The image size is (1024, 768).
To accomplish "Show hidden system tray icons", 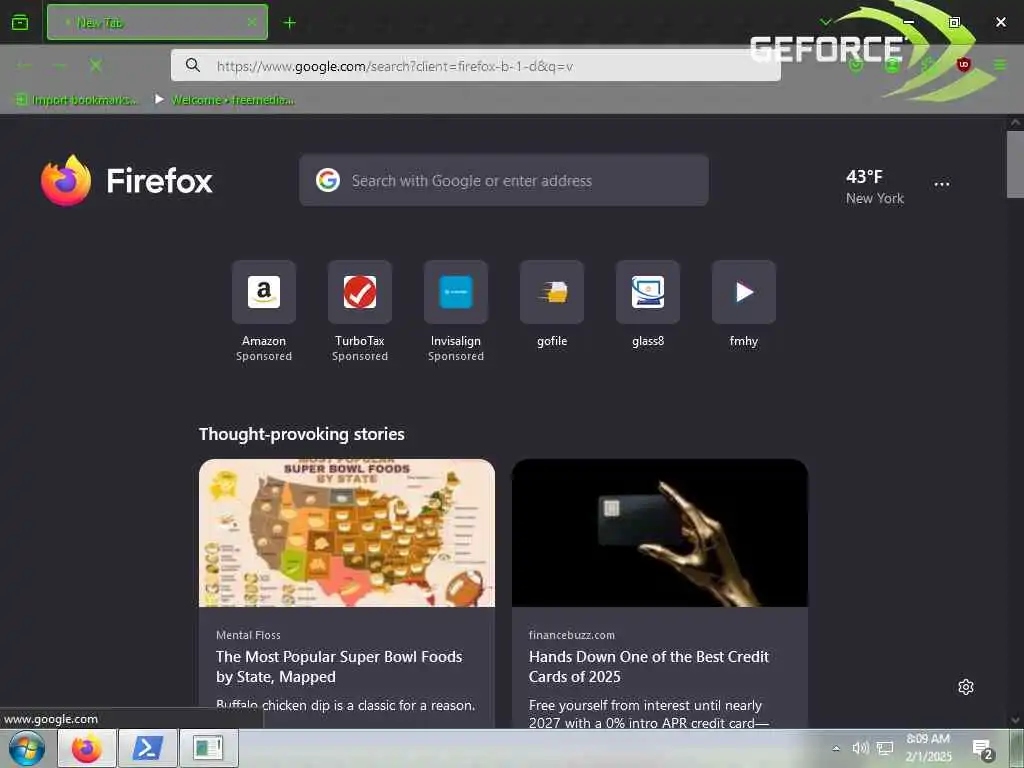I will (x=836, y=748).
